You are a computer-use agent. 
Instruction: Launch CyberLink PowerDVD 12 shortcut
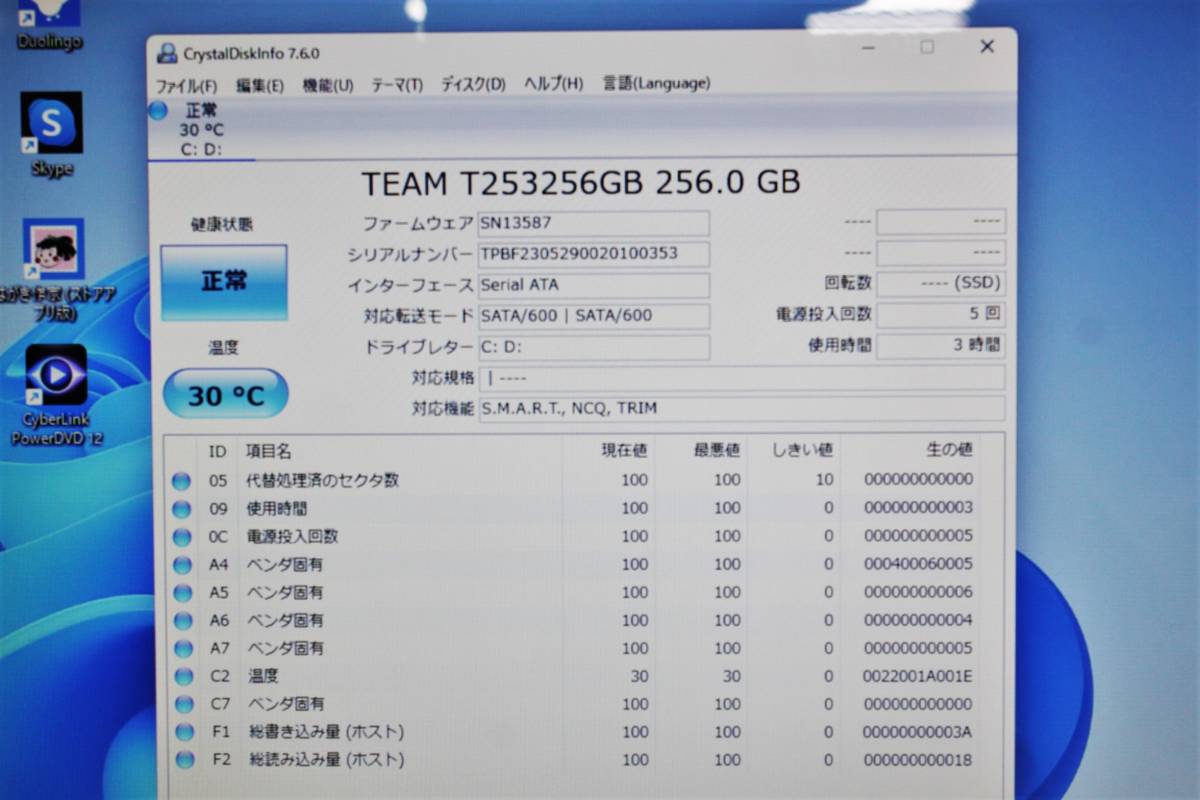click(x=57, y=396)
